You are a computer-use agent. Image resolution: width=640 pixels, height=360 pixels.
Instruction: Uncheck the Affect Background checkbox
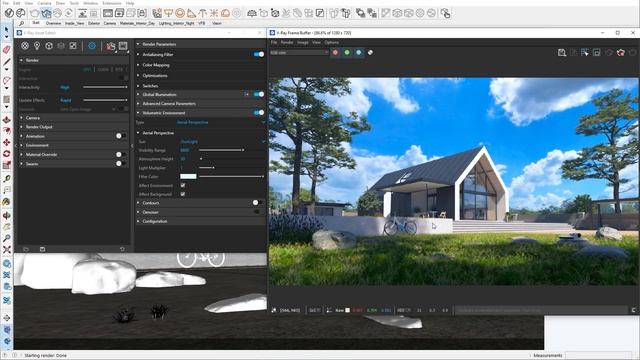(x=183, y=194)
